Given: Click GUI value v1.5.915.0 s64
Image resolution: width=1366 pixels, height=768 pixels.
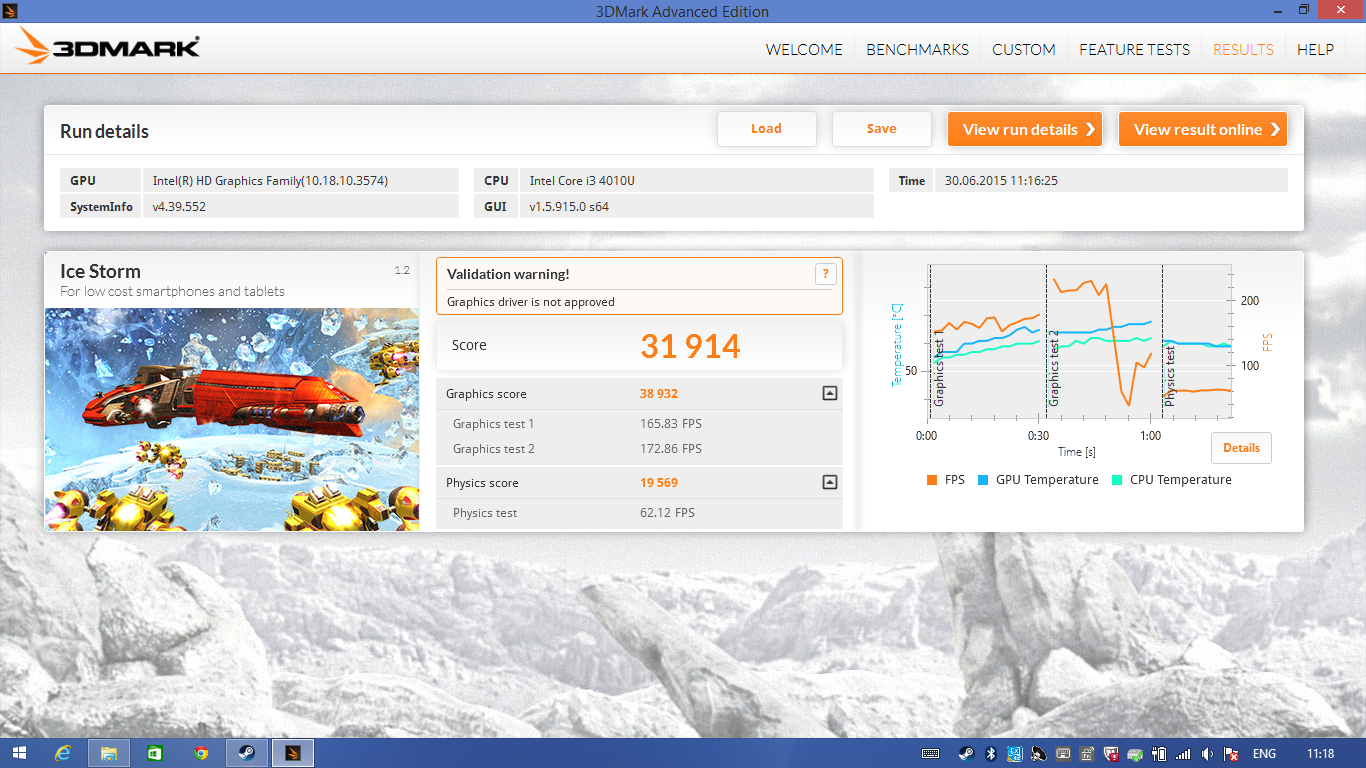Looking at the screenshot, I should pyautogui.click(x=697, y=207).
